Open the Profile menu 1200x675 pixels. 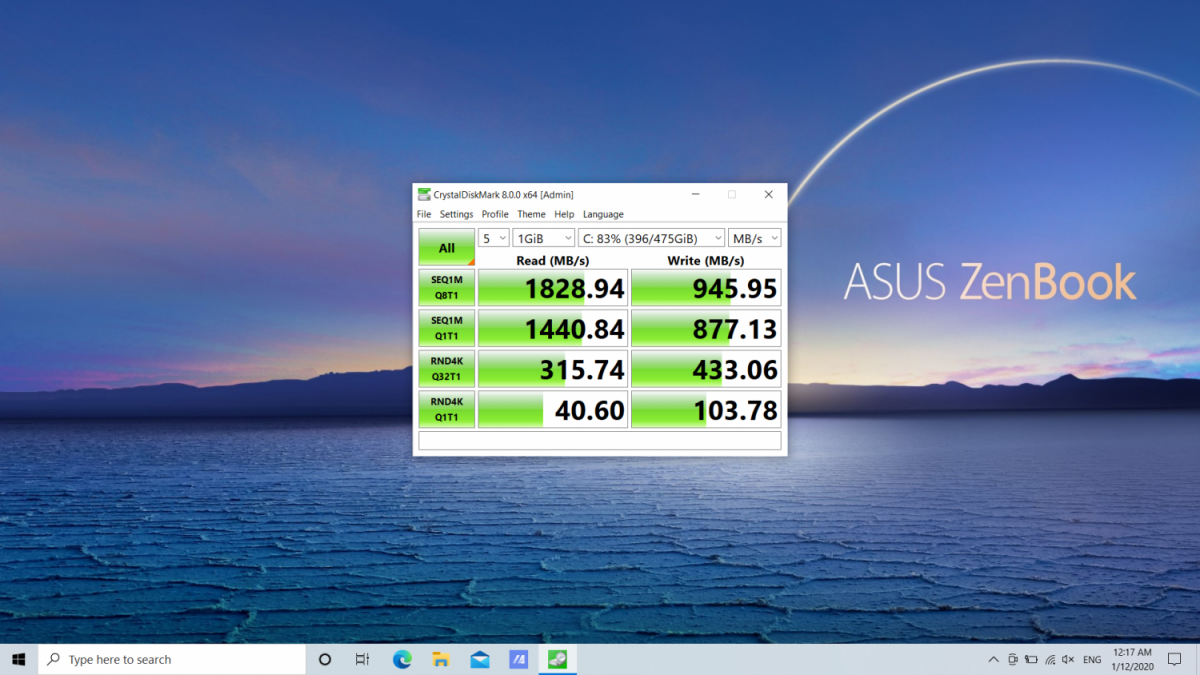click(495, 214)
